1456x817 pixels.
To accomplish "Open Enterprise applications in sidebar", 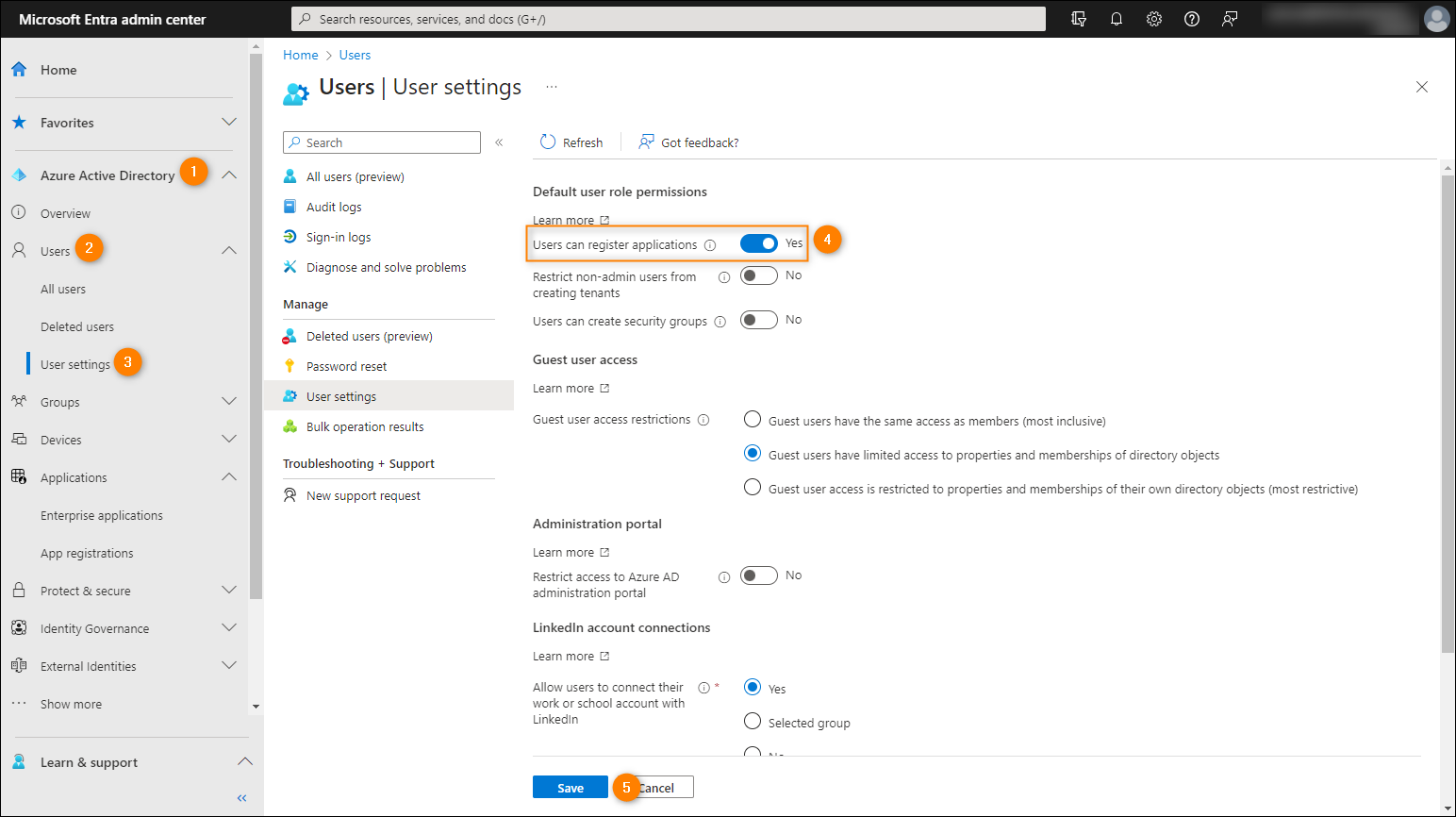I will click(102, 515).
